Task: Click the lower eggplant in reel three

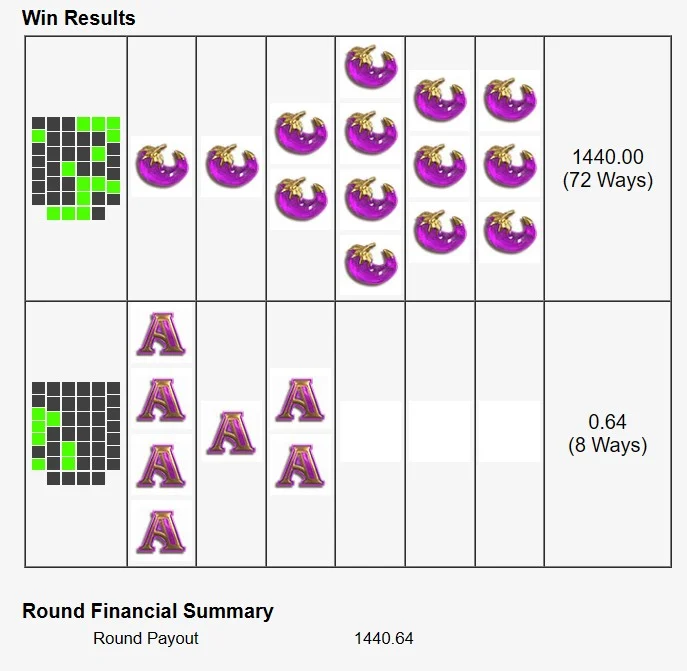Action: 301,199
